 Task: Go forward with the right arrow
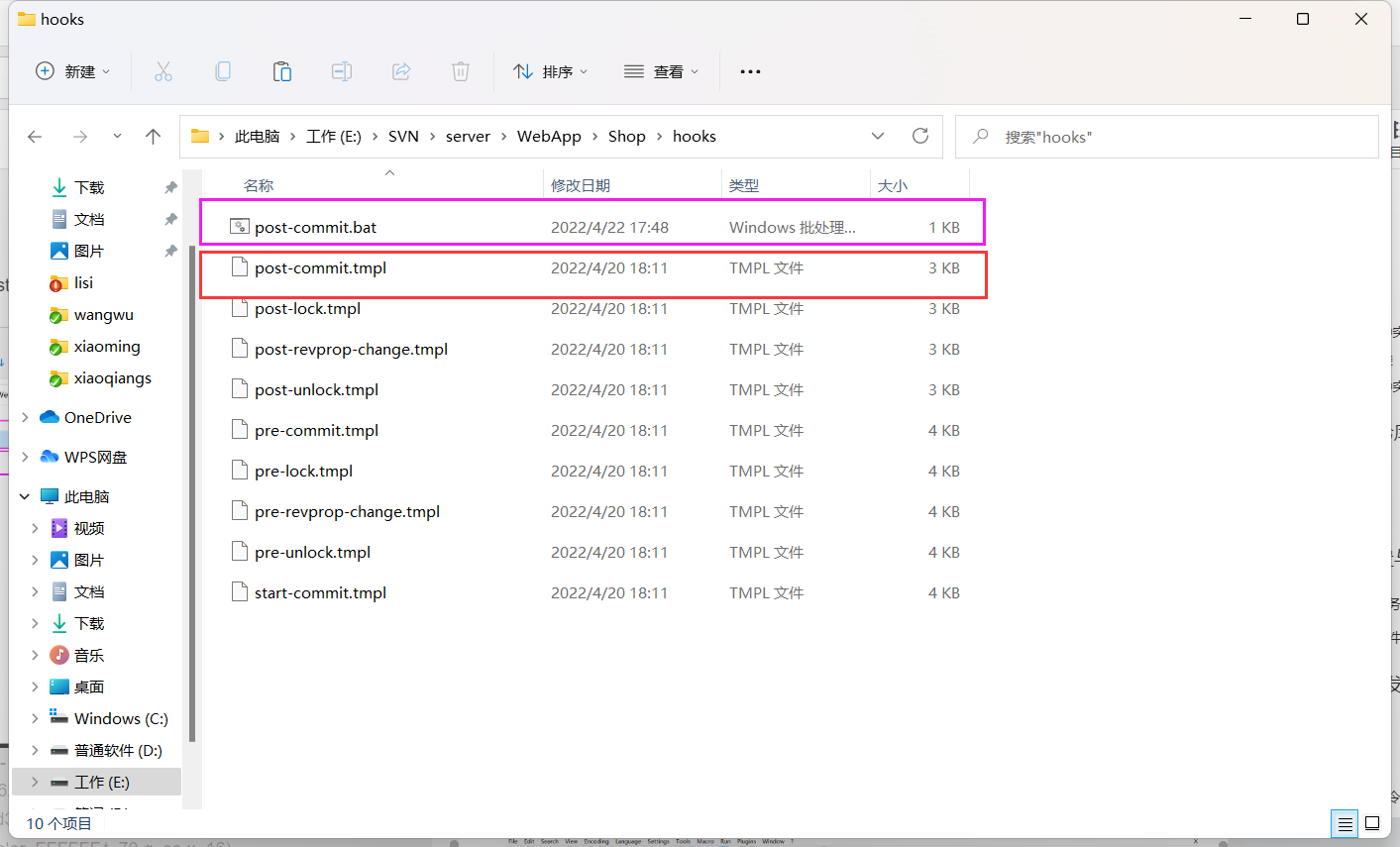[80, 137]
